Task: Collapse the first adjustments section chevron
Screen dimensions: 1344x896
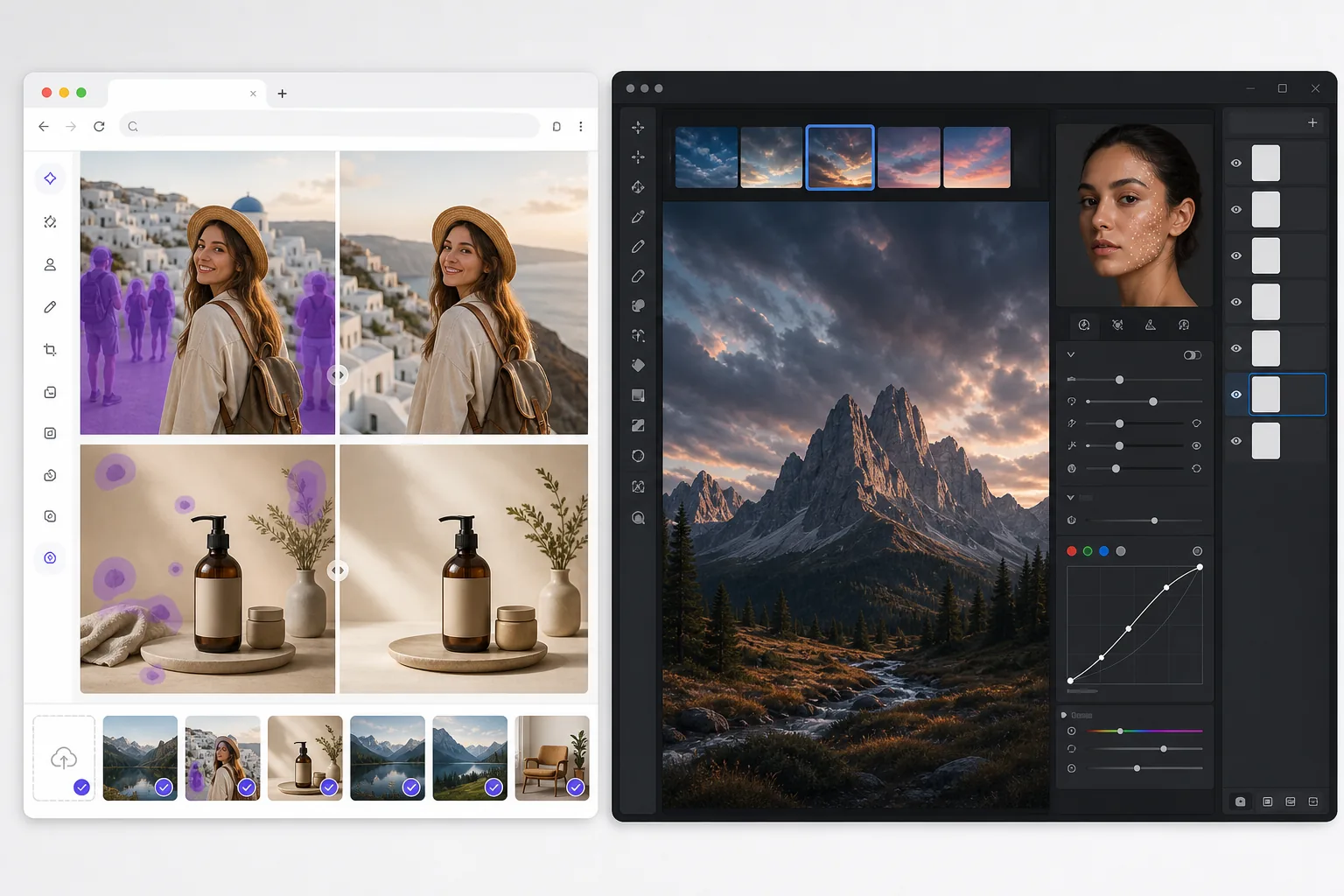Action: click(1070, 355)
